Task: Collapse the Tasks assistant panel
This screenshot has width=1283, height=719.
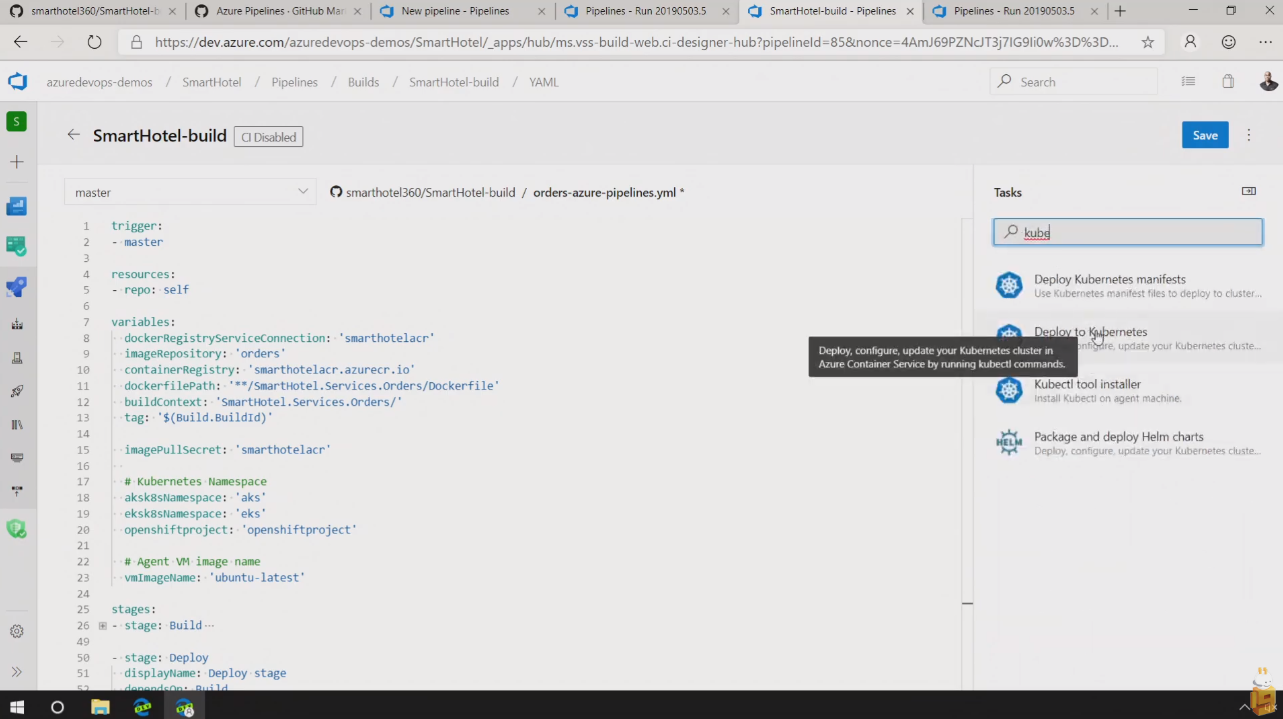Action: [1248, 191]
